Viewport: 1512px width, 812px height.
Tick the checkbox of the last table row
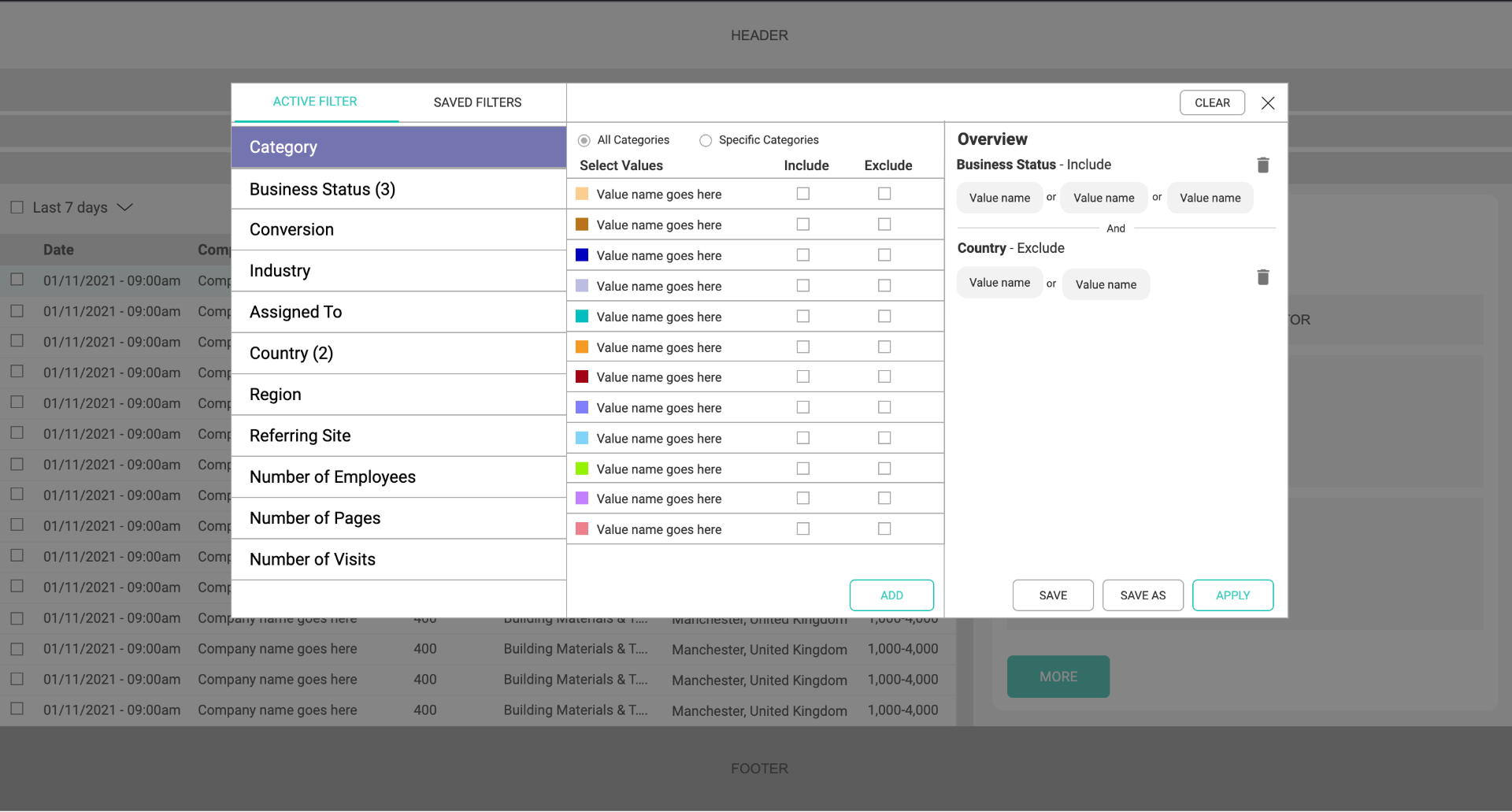tap(17, 709)
